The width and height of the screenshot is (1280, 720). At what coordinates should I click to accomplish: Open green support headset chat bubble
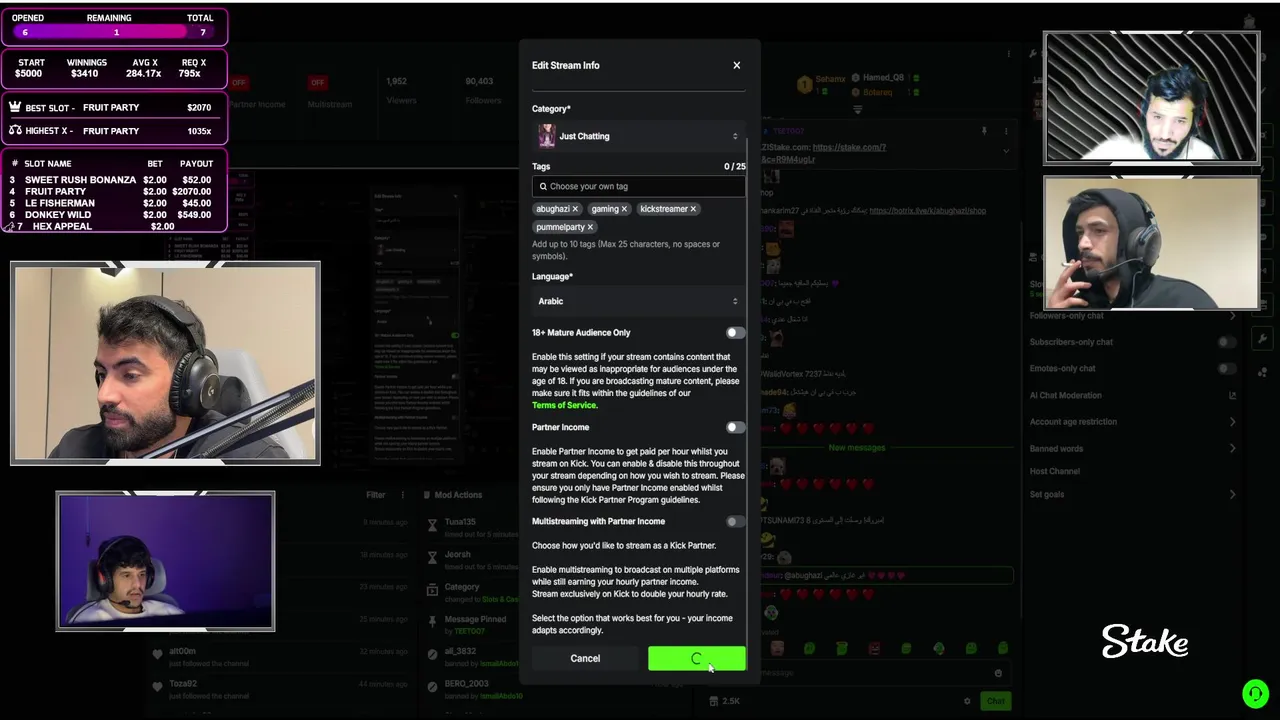pyautogui.click(x=1255, y=693)
